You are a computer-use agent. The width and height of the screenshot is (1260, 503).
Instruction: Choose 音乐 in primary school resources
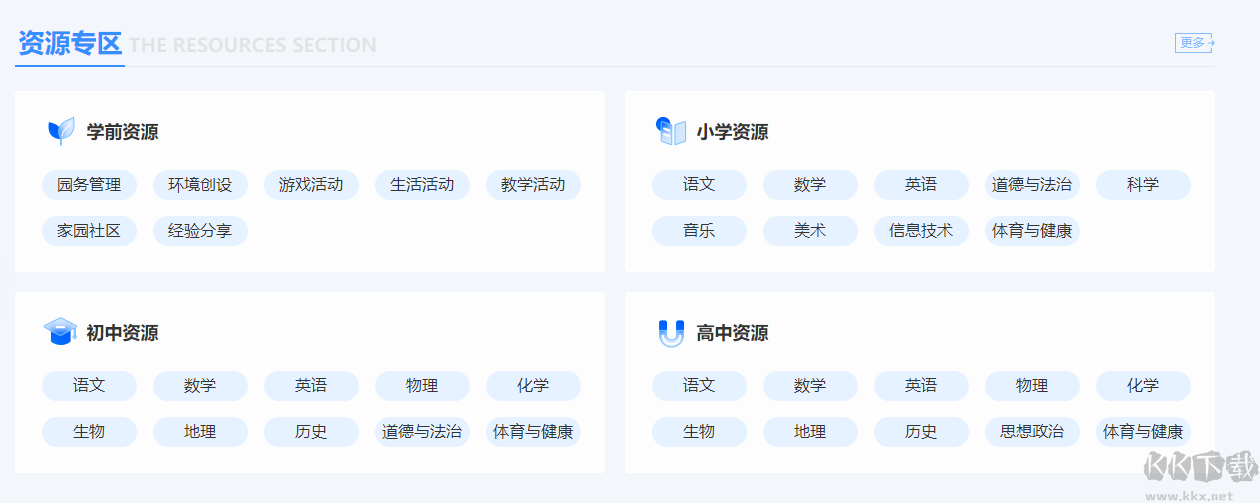[699, 231]
